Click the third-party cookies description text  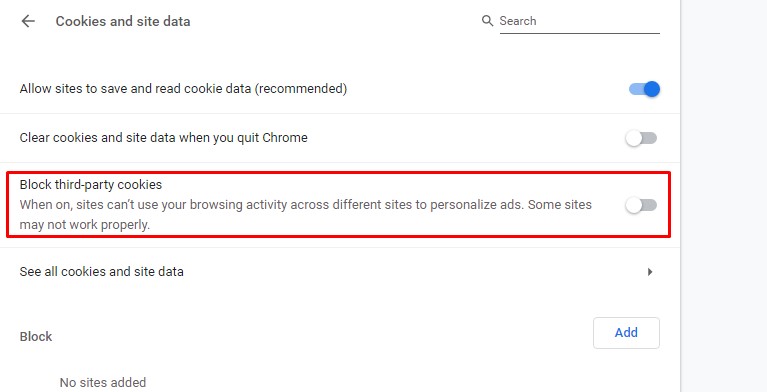(x=306, y=214)
